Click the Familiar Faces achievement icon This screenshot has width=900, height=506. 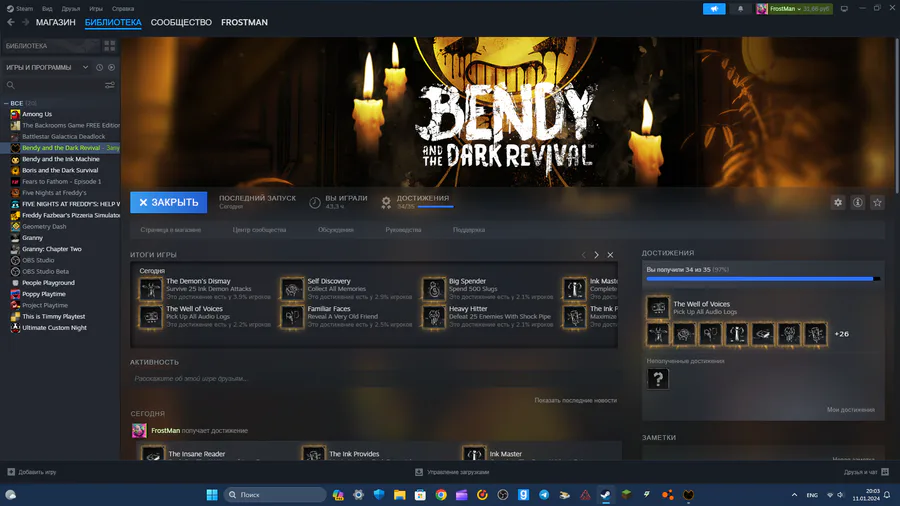click(292, 316)
